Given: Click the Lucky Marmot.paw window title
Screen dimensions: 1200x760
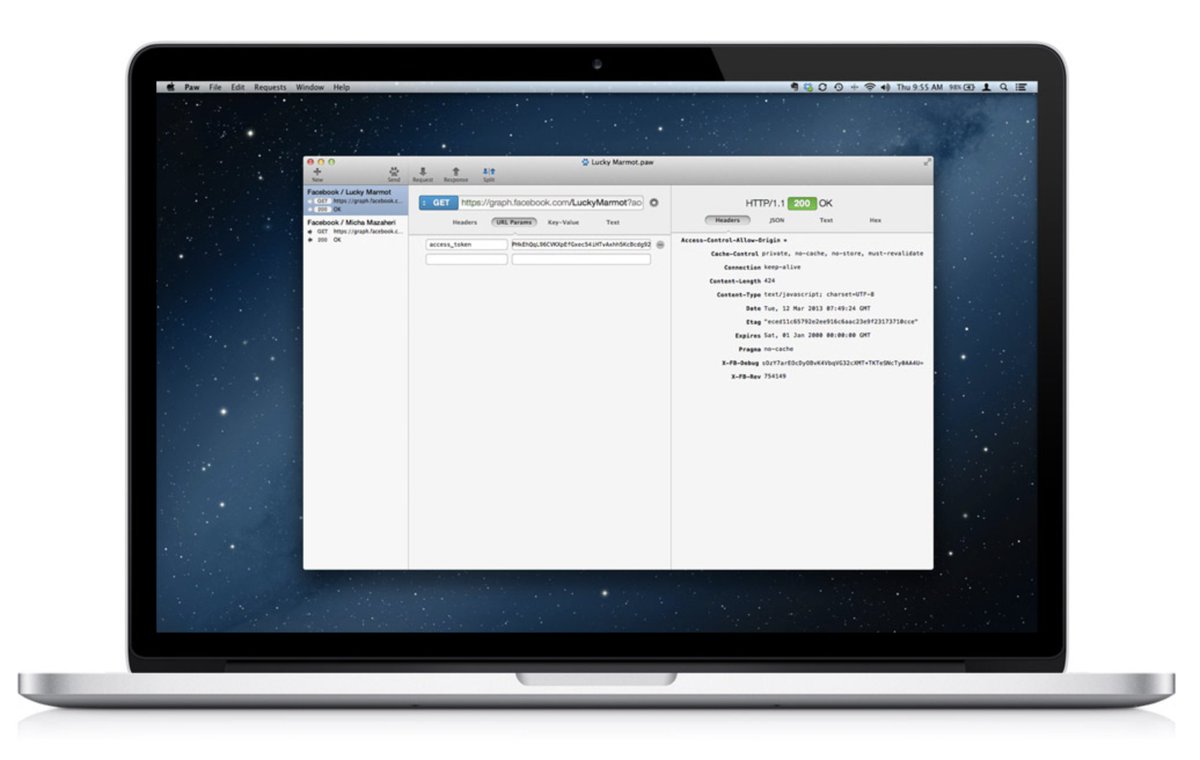Looking at the screenshot, I should pos(622,161).
